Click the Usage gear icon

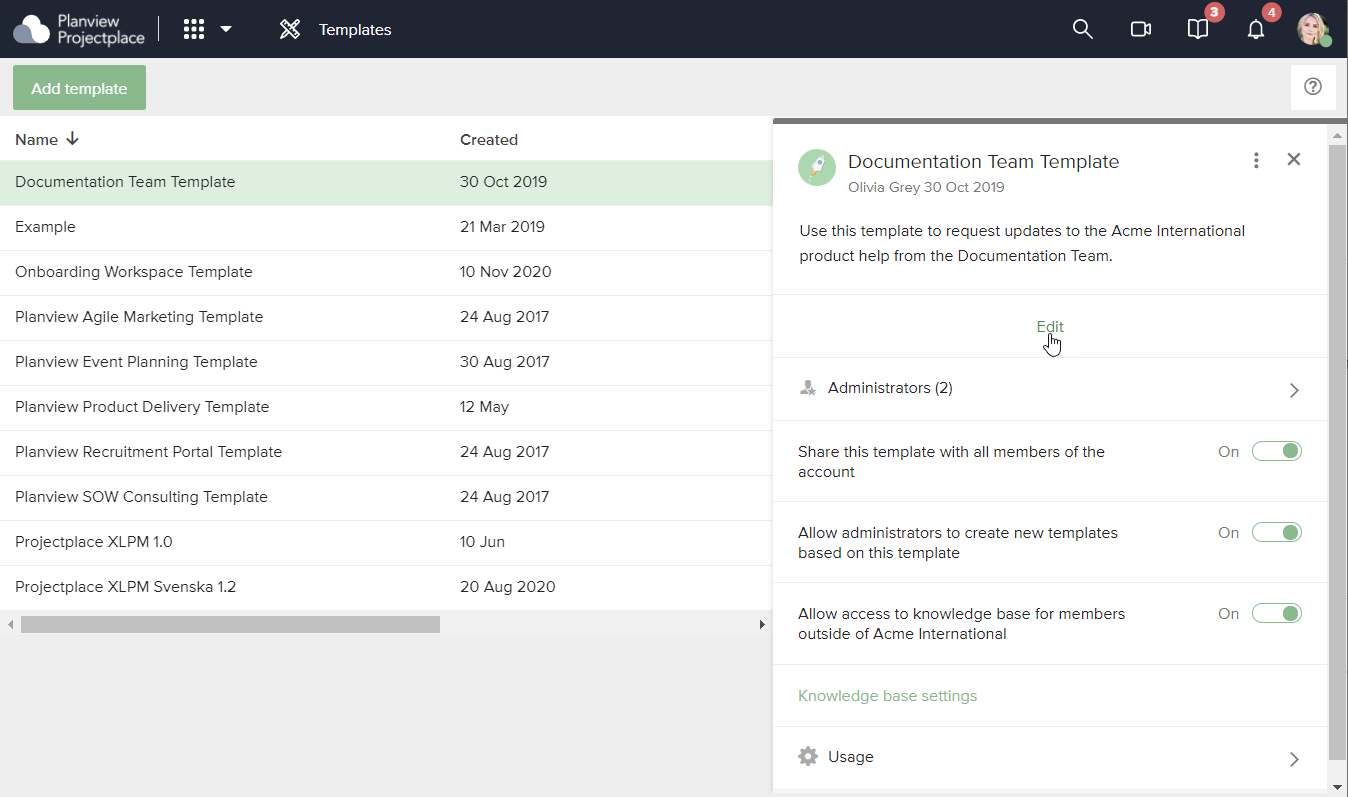(x=808, y=756)
